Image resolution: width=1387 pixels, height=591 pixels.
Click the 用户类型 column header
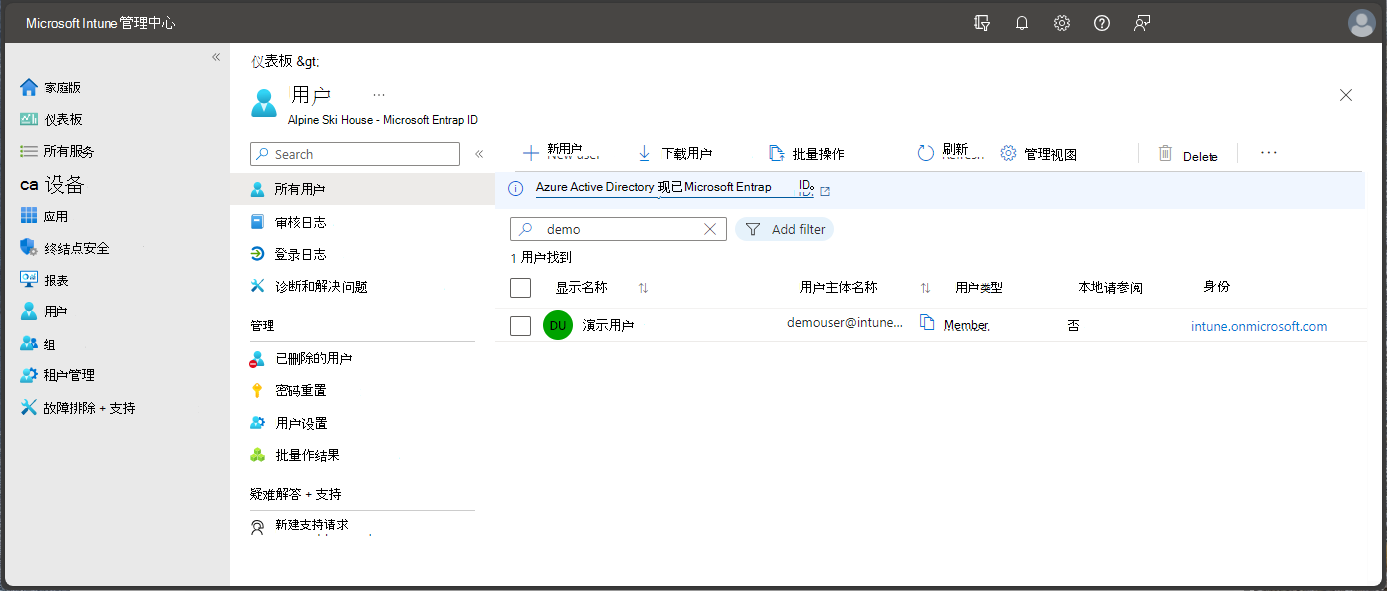click(x=979, y=287)
